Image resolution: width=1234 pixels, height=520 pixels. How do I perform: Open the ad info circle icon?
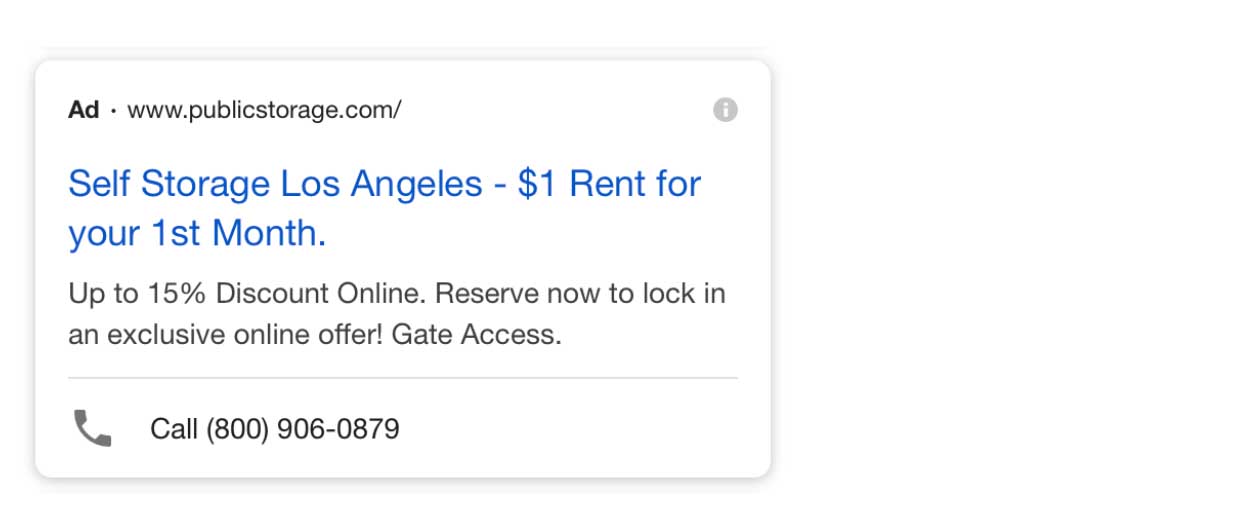(x=725, y=110)
